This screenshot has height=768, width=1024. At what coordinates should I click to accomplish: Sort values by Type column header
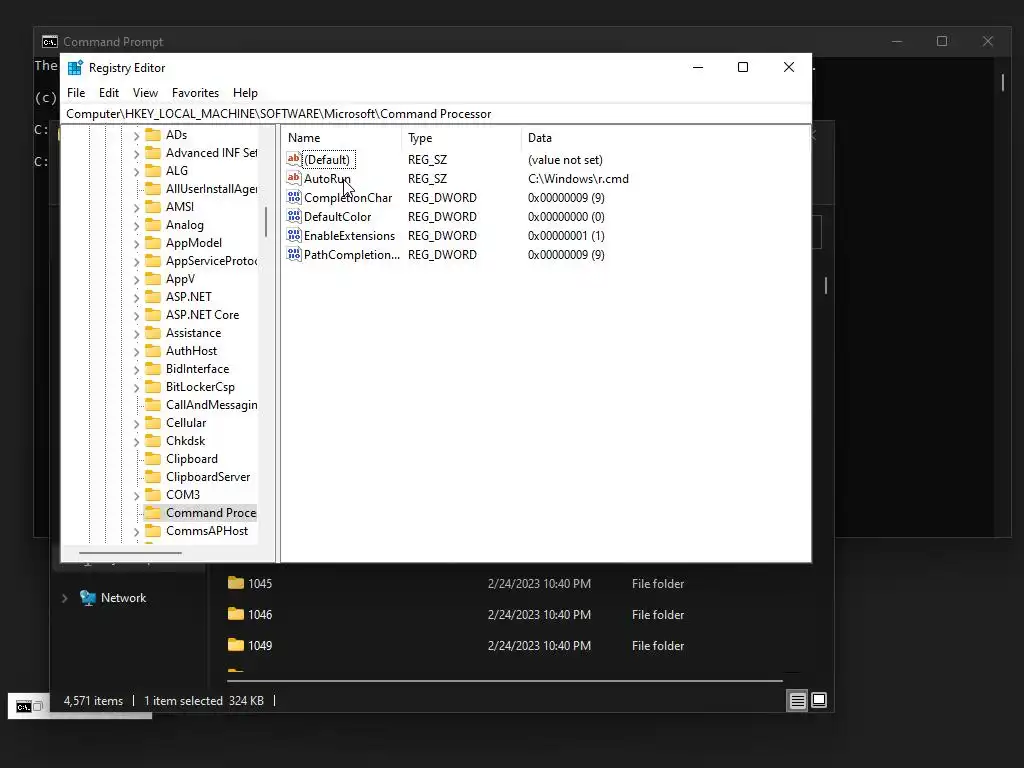[x=462, y=138]
